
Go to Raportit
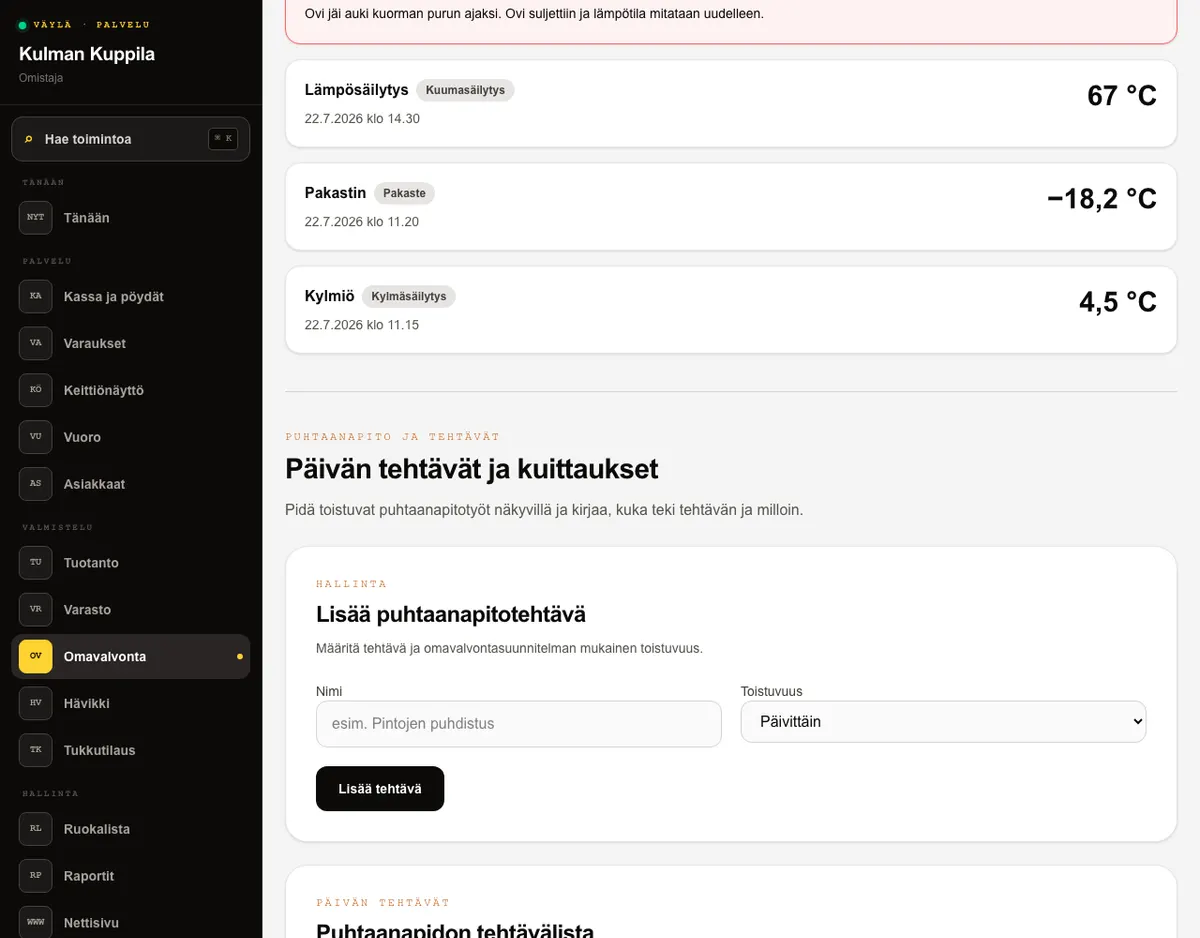coord(131,875)
